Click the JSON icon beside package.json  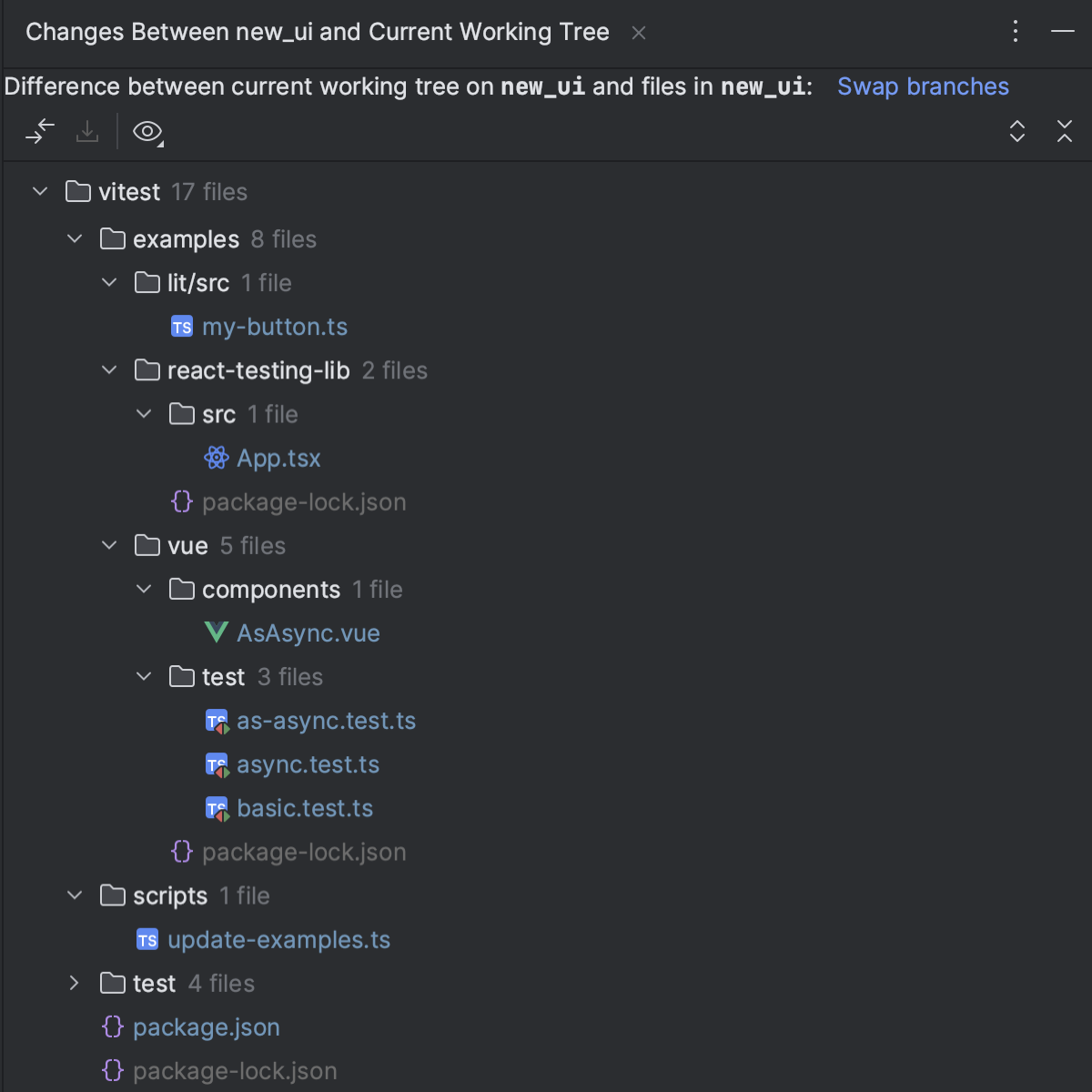(x=112, y=1026)
